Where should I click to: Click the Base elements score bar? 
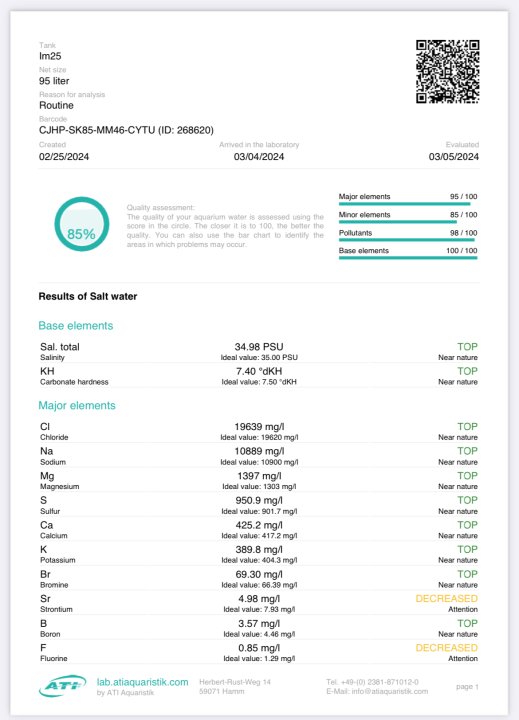(x=408, y=258)
